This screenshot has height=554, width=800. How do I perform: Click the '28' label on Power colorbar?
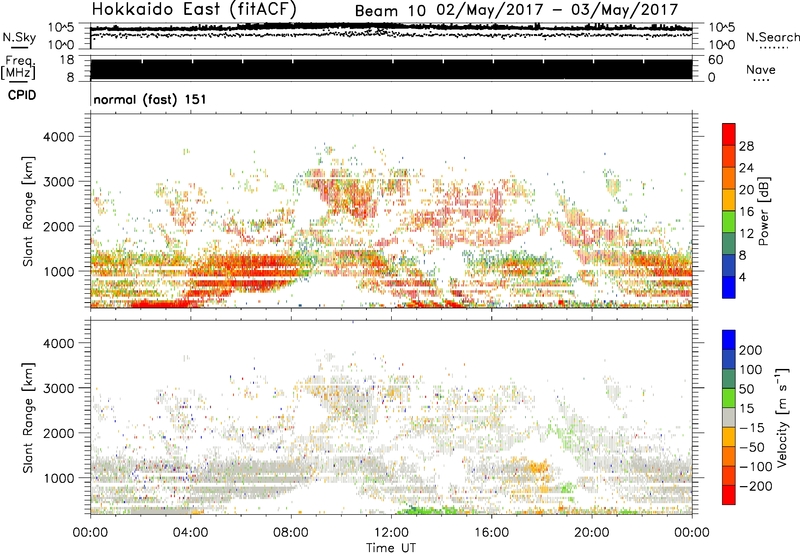(746, 146)
